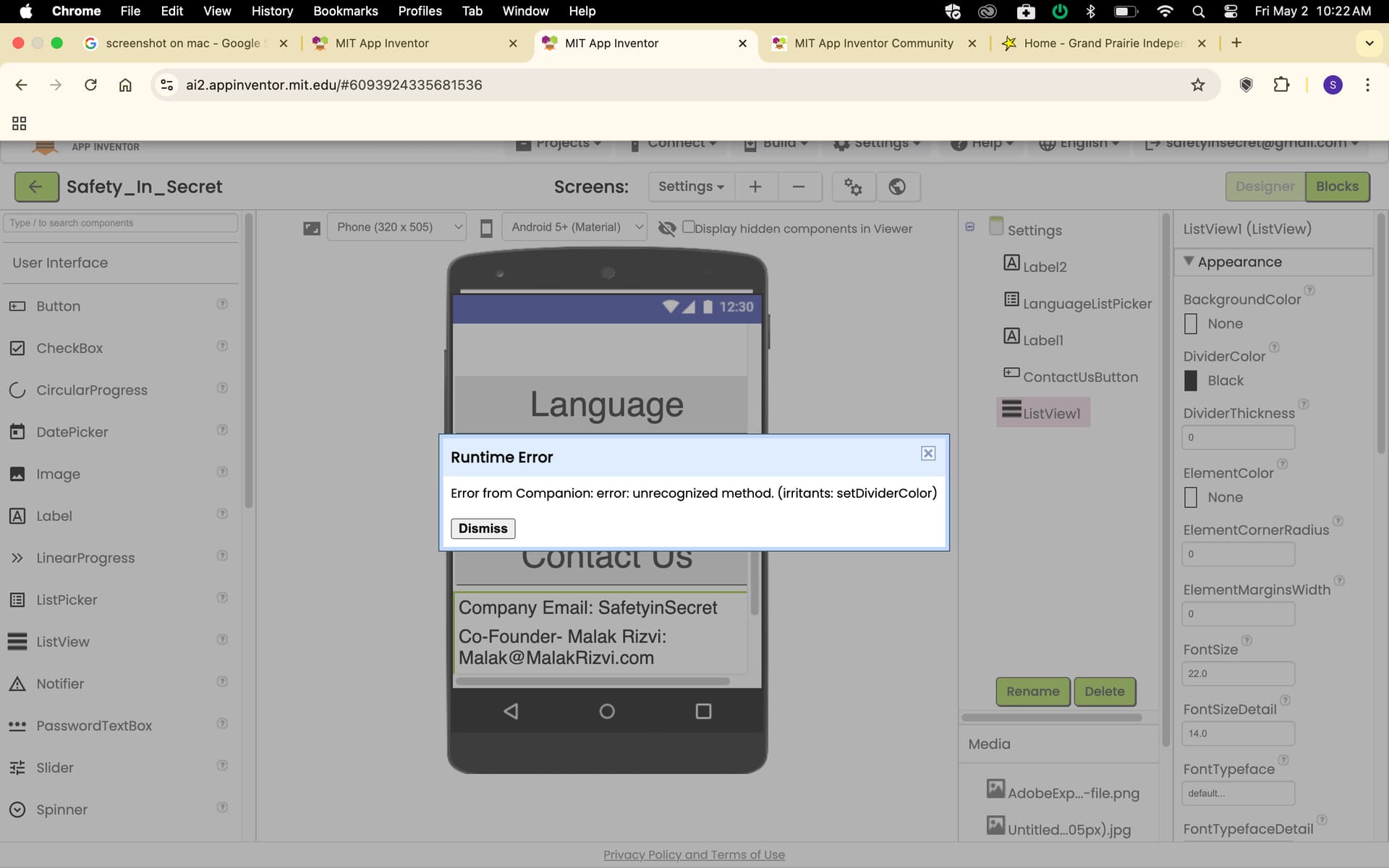
Task: Collapse the Settings screen tree node
Action: click(x=969, y=227)
